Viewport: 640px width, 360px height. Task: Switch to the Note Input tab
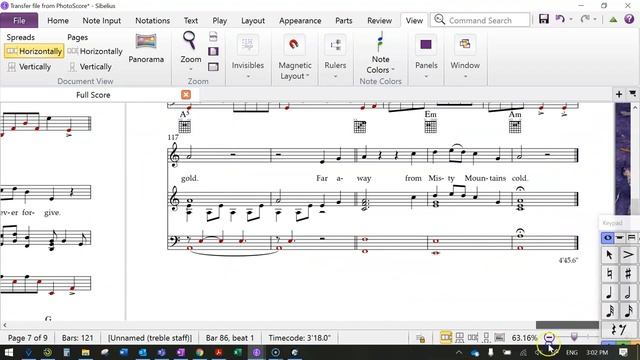pos(102,20)
